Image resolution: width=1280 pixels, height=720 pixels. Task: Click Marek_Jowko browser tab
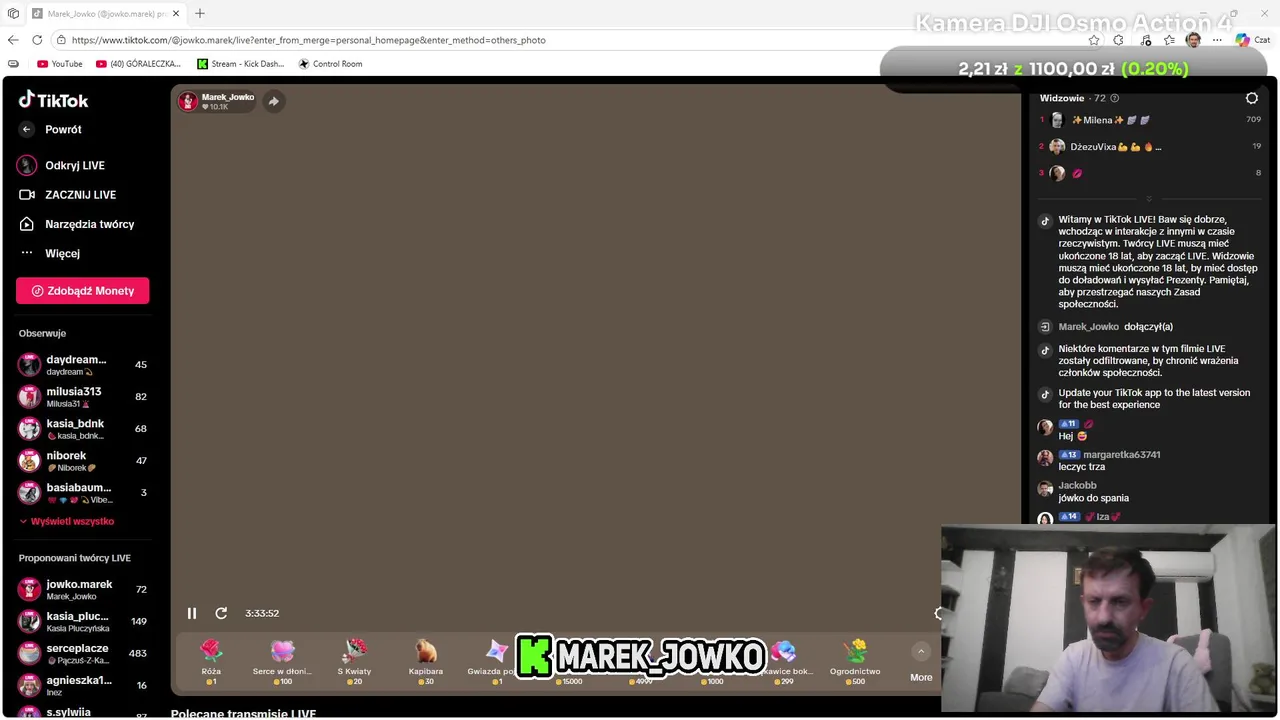(x=105, y=14)
